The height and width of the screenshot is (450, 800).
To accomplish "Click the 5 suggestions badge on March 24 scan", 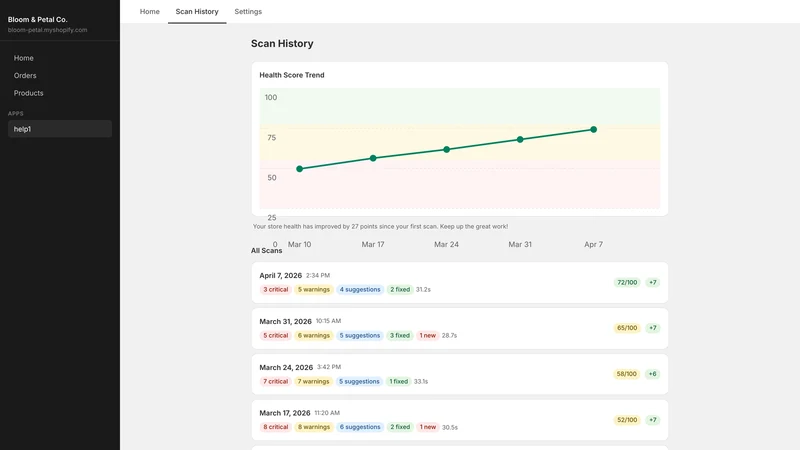I will pos(359,382).
